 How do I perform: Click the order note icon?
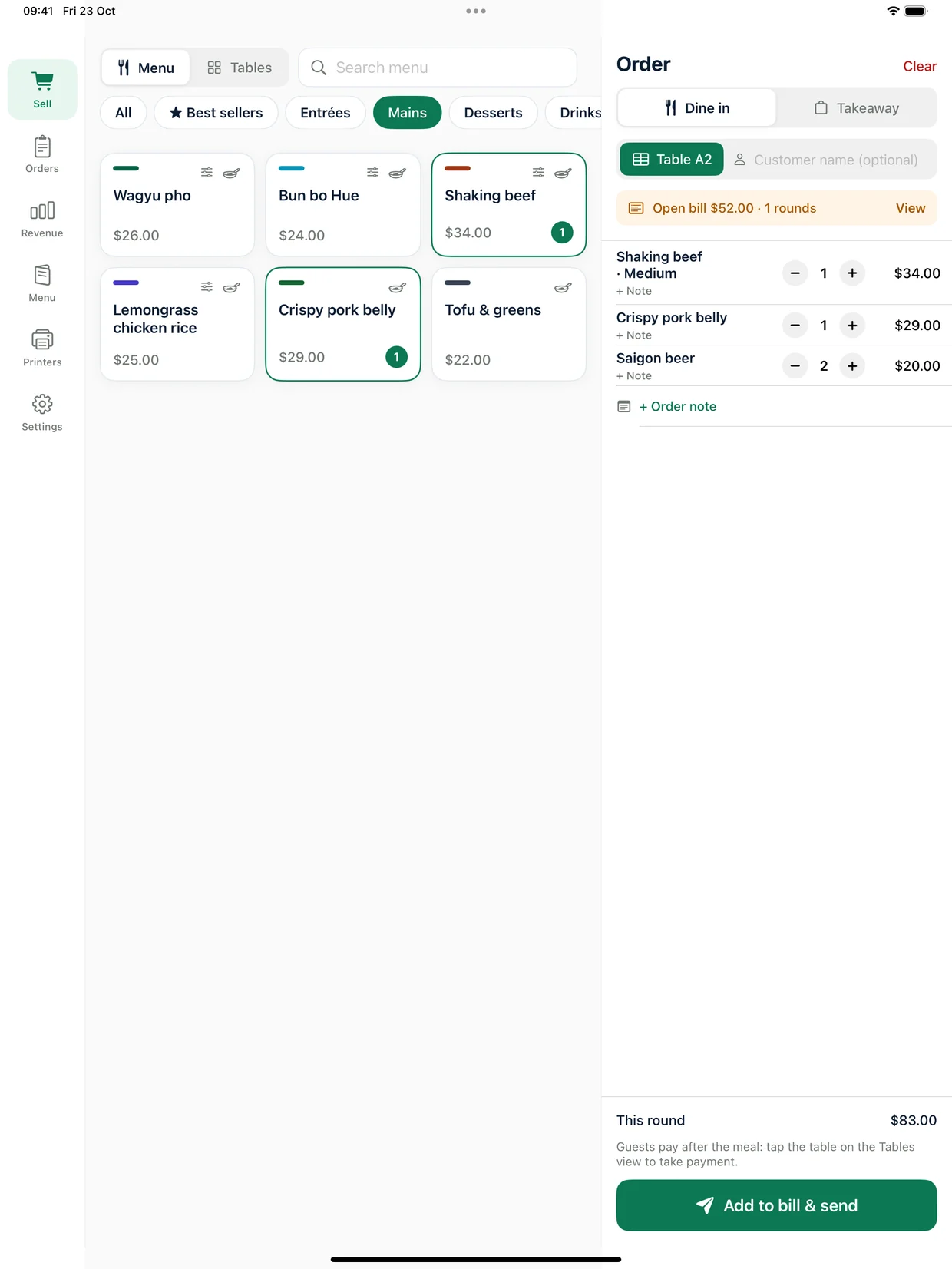pyautogui.click(x=624, y=406)
